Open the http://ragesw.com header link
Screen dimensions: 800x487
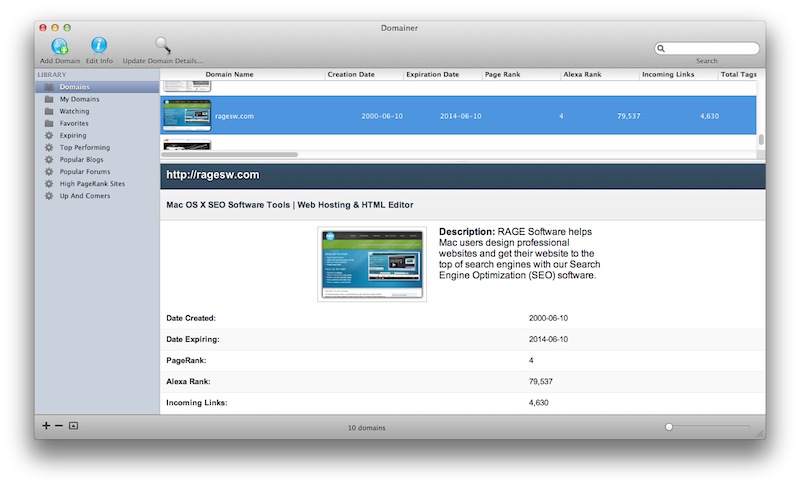[x=213, y=175]
